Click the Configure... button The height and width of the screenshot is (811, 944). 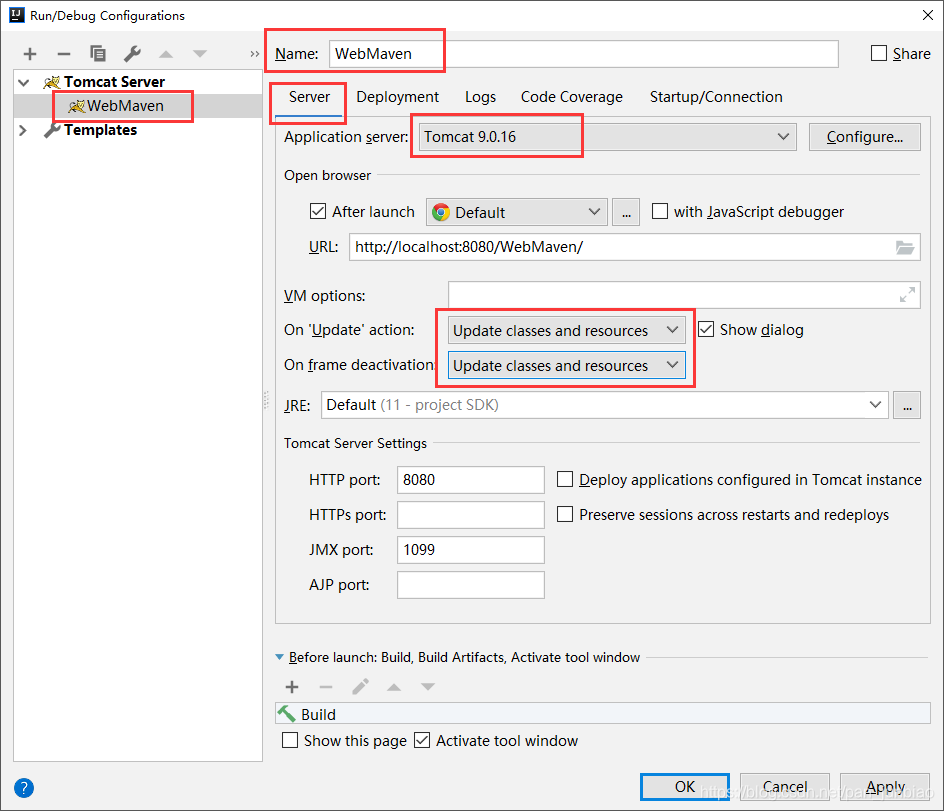click(x=865, y=137)
